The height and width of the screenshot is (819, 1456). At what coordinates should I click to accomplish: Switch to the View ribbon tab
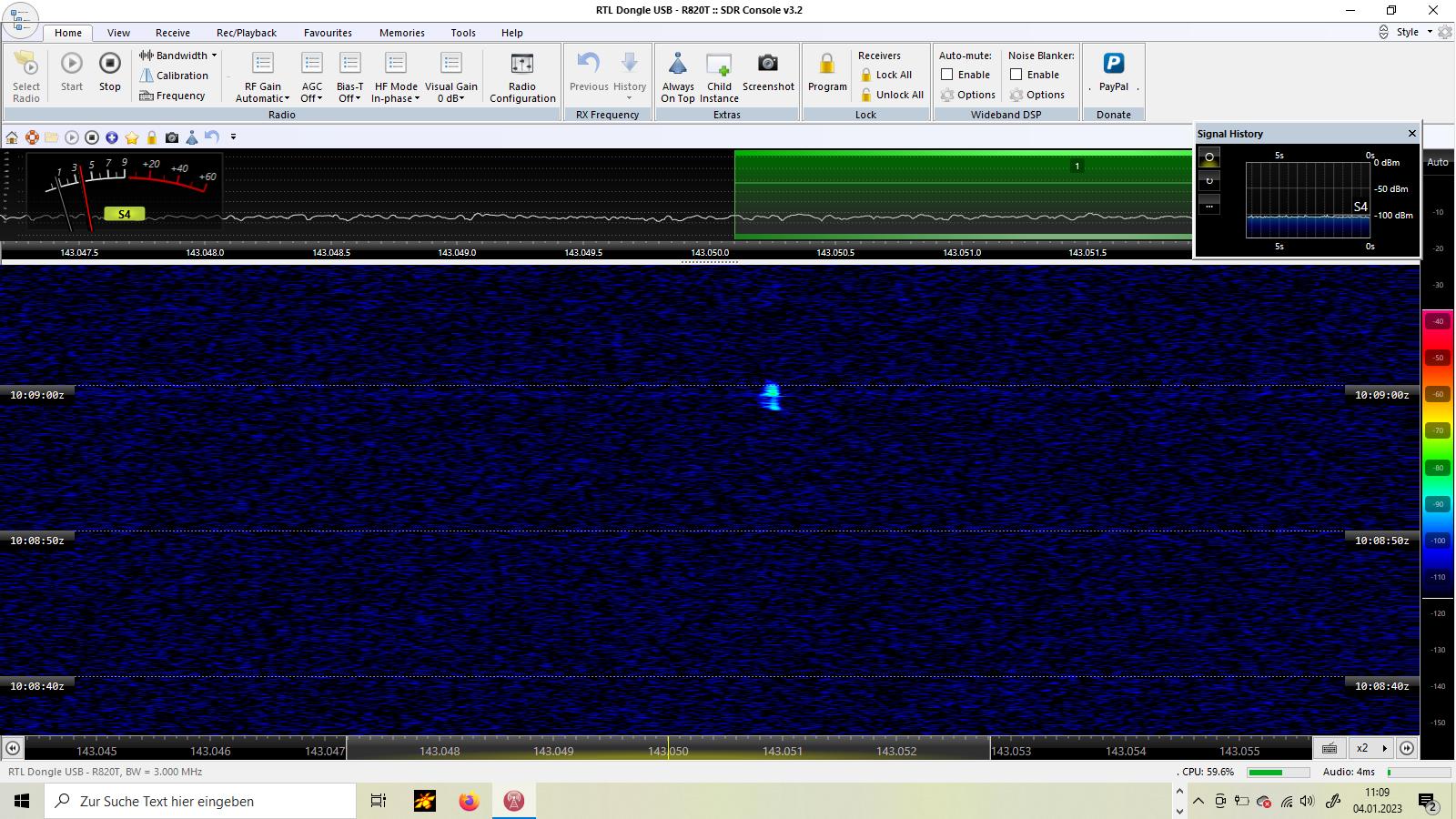coord(118,33)
